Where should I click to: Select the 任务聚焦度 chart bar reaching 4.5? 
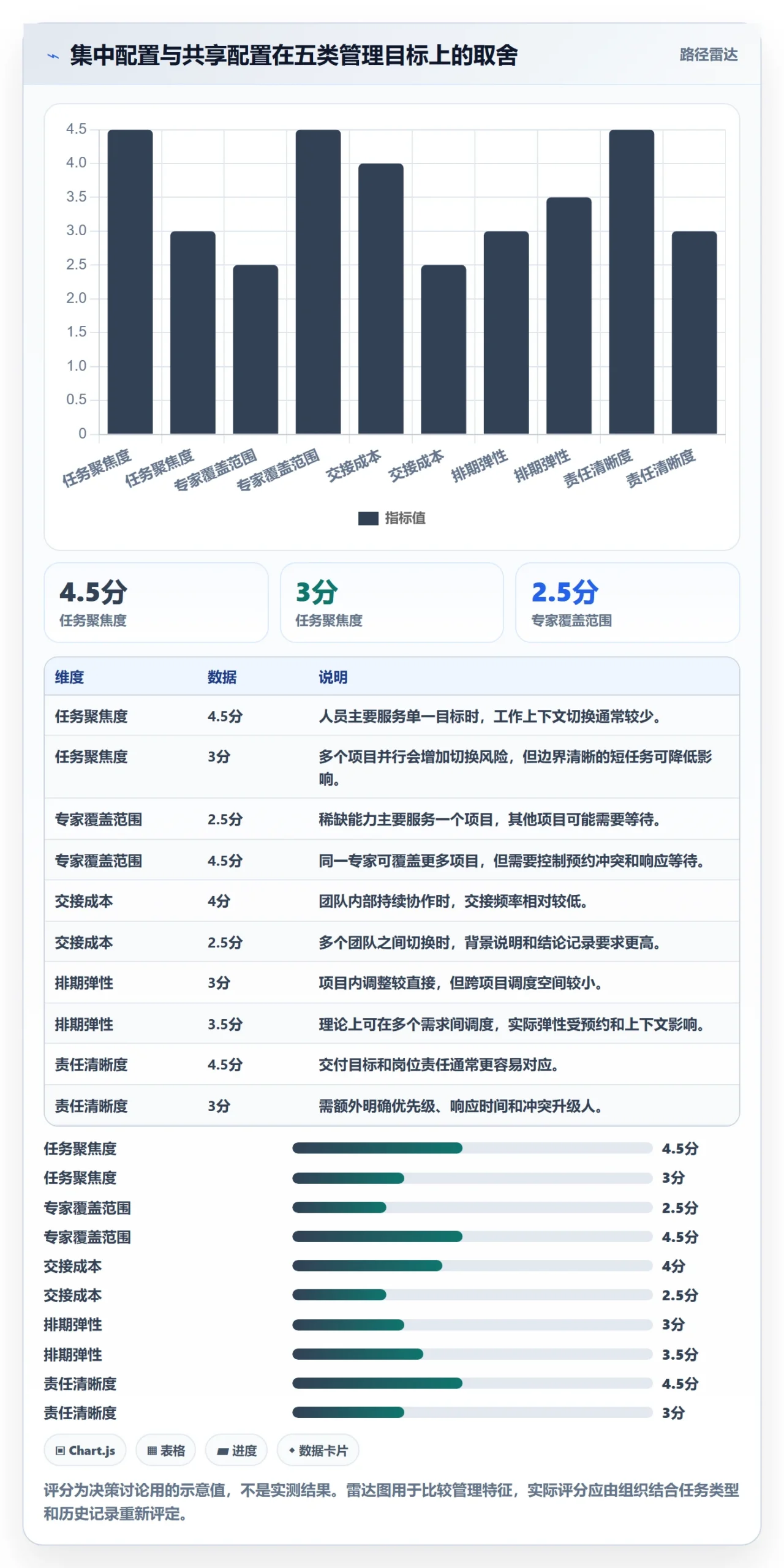pyautogui.click(x=130, y=282)
